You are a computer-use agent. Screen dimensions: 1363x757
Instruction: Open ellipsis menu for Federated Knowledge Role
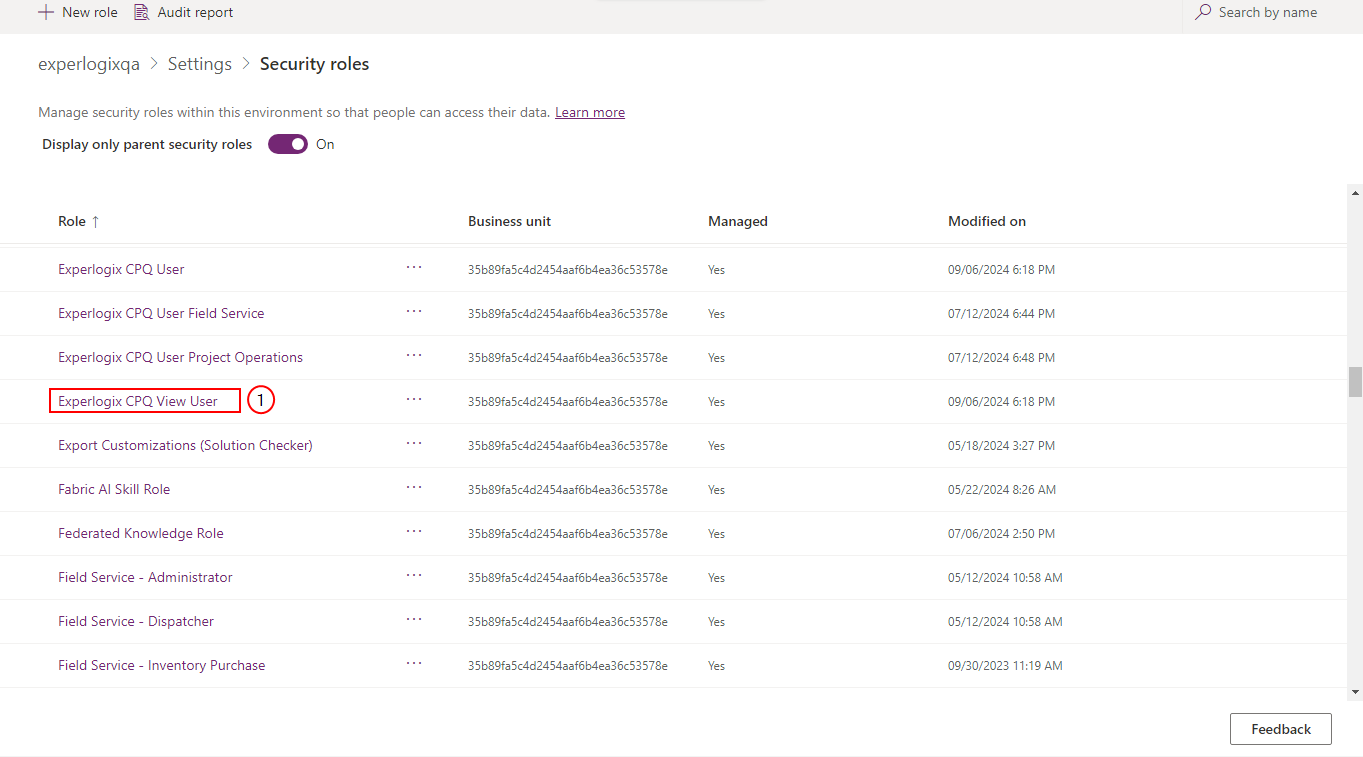[x=414, y=532]
